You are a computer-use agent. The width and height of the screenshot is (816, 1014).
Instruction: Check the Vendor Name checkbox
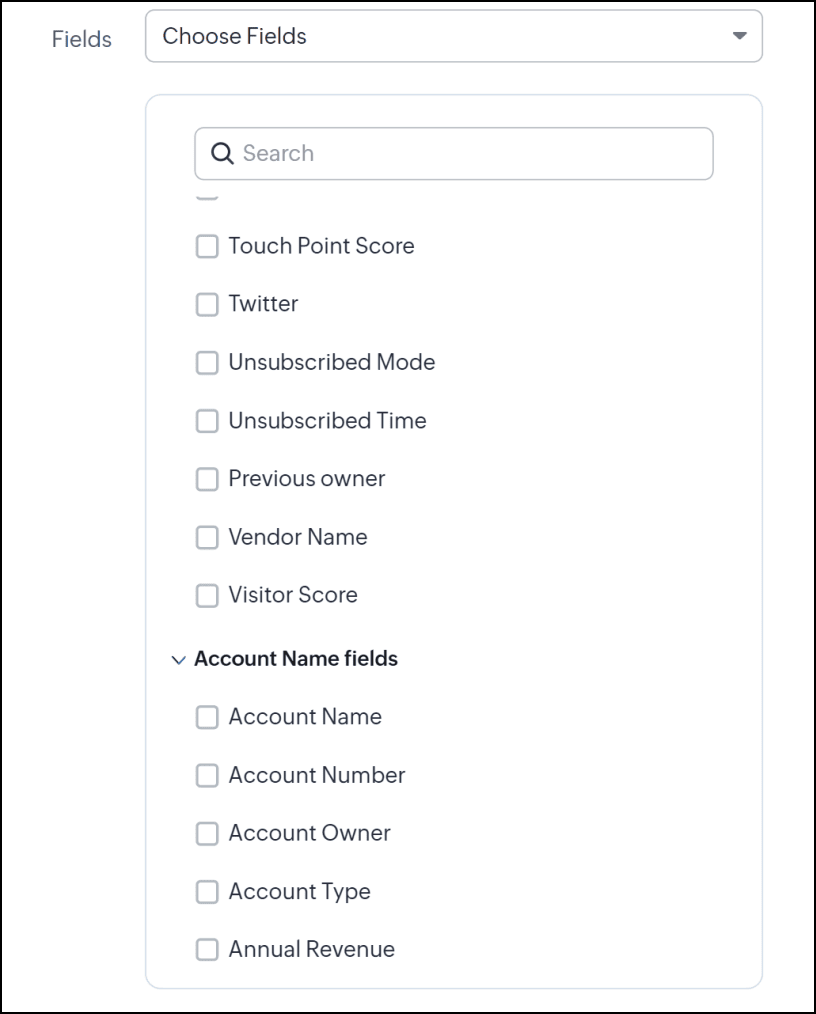click(x=207, y=537)
